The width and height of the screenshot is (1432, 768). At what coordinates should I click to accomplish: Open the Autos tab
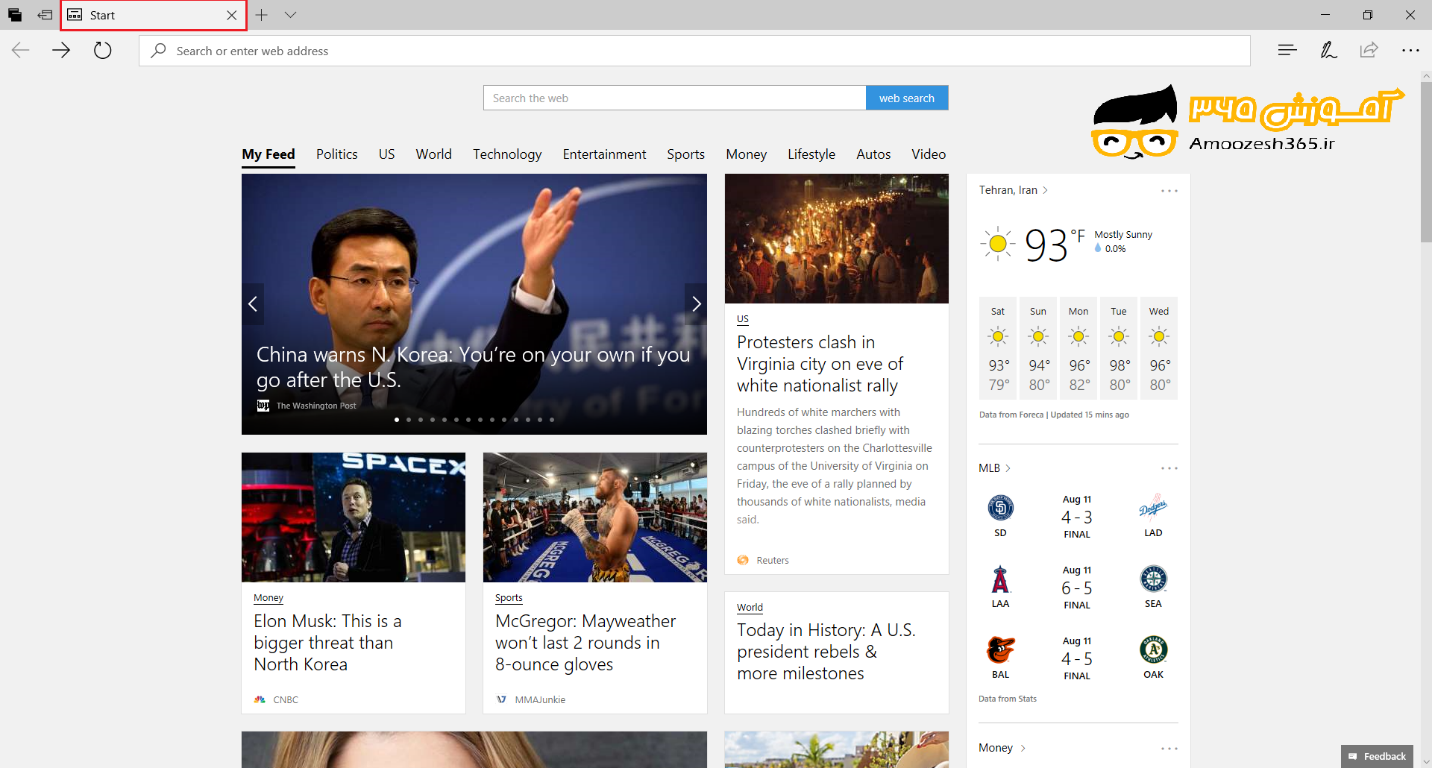pos(873,154)
